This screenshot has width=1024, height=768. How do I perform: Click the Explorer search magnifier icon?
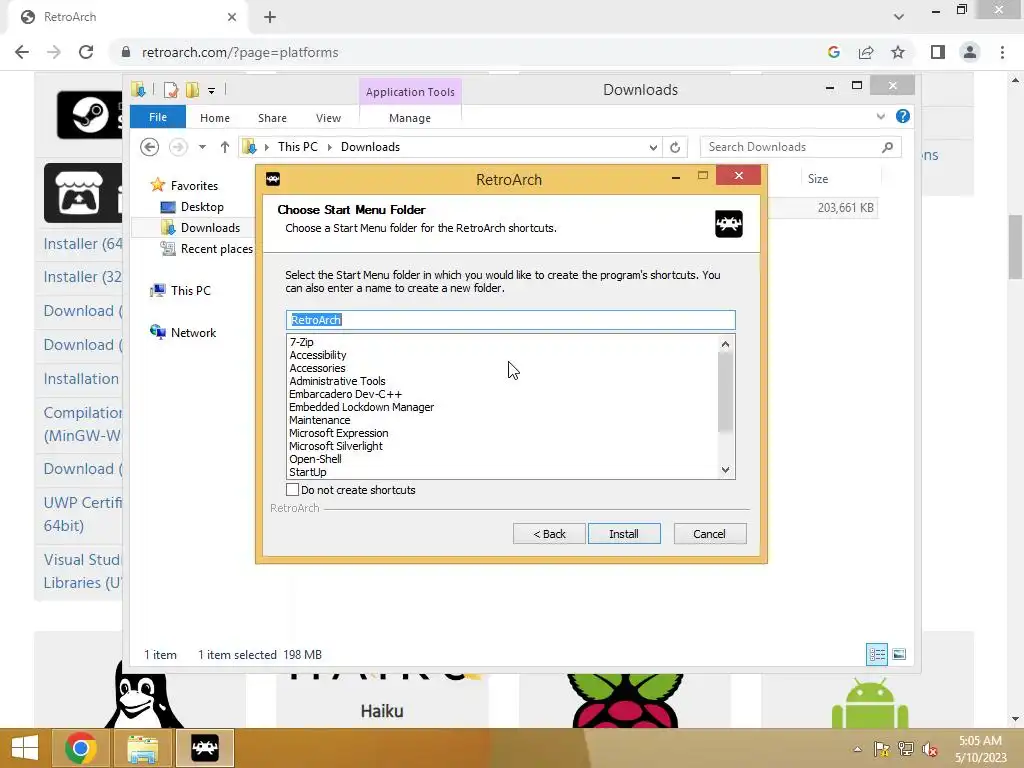[888, 147]
